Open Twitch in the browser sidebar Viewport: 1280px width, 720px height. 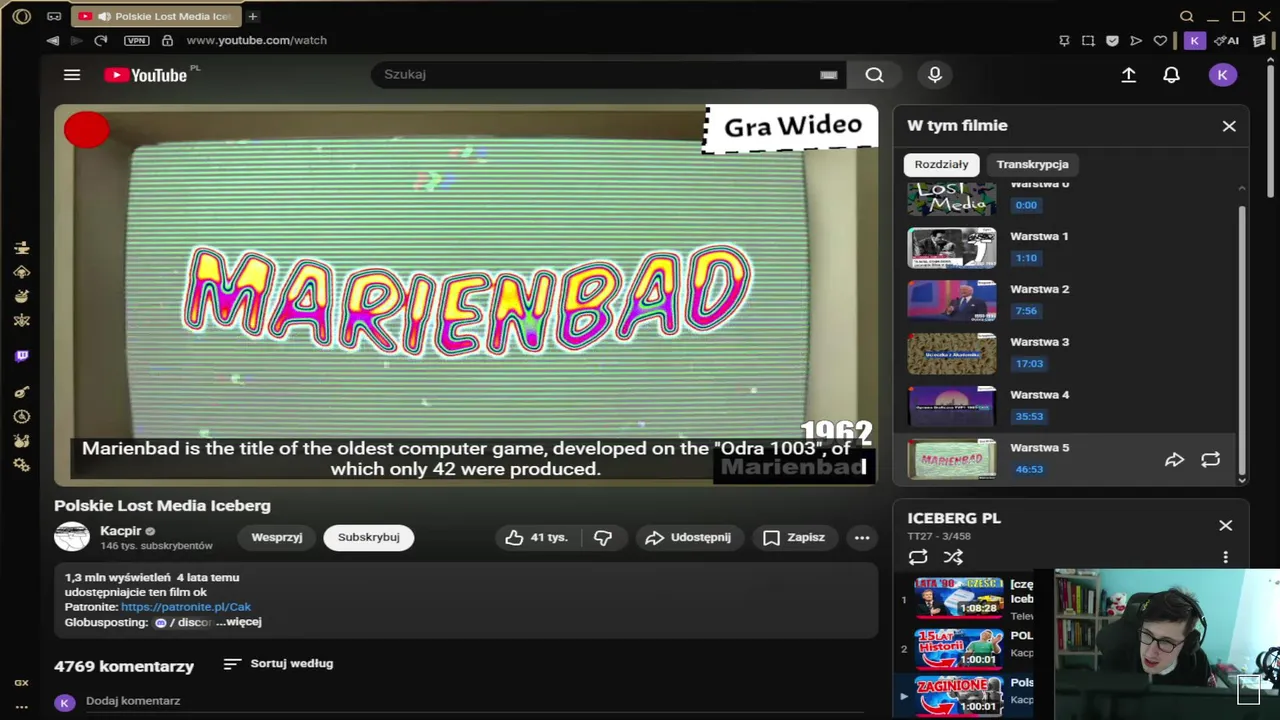coord(22,356)
